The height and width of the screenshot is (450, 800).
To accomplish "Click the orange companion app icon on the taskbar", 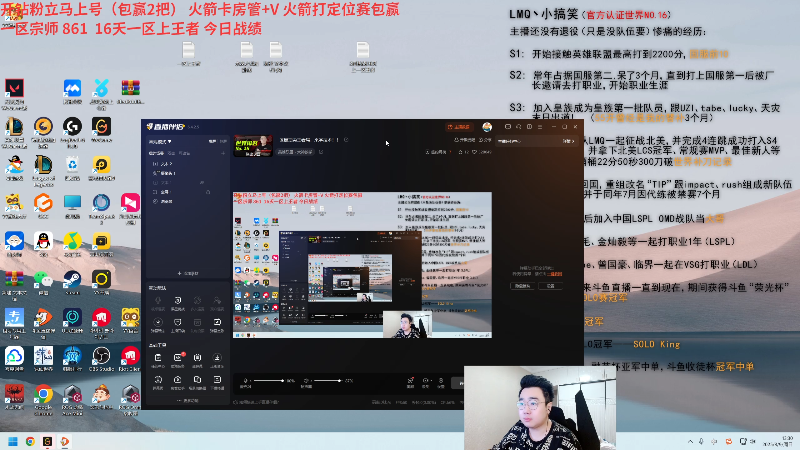I will click(x=65, y=441).
